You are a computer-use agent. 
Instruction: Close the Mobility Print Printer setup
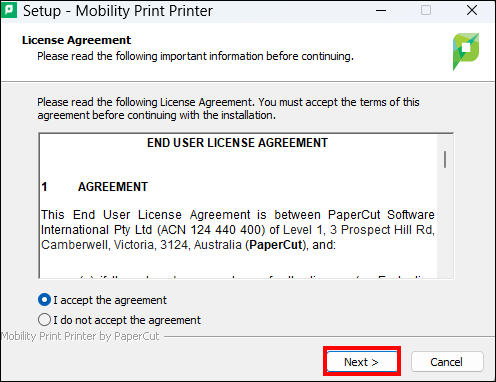pyautogui.click(x=472, y=10)
